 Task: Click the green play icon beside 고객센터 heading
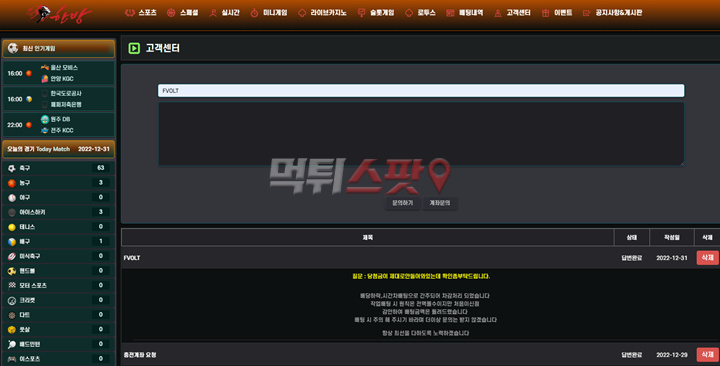click(x=134, y=48)
